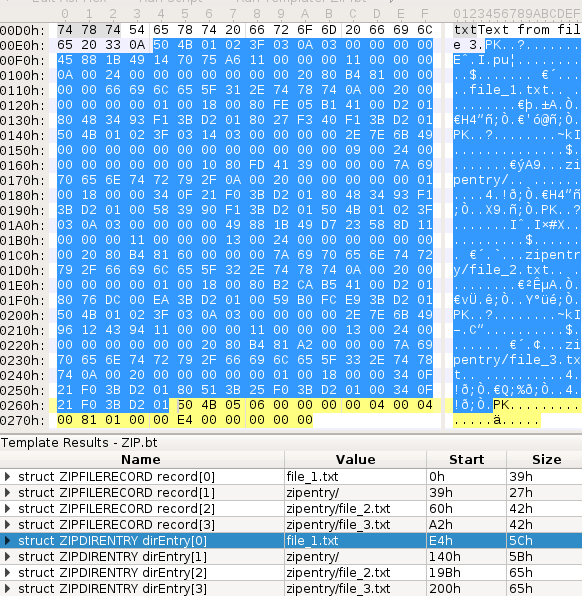The width and height of the screenshot is (582, 596).
Task: Sort results by the Name column header
Action: click(x=142, y=460)
